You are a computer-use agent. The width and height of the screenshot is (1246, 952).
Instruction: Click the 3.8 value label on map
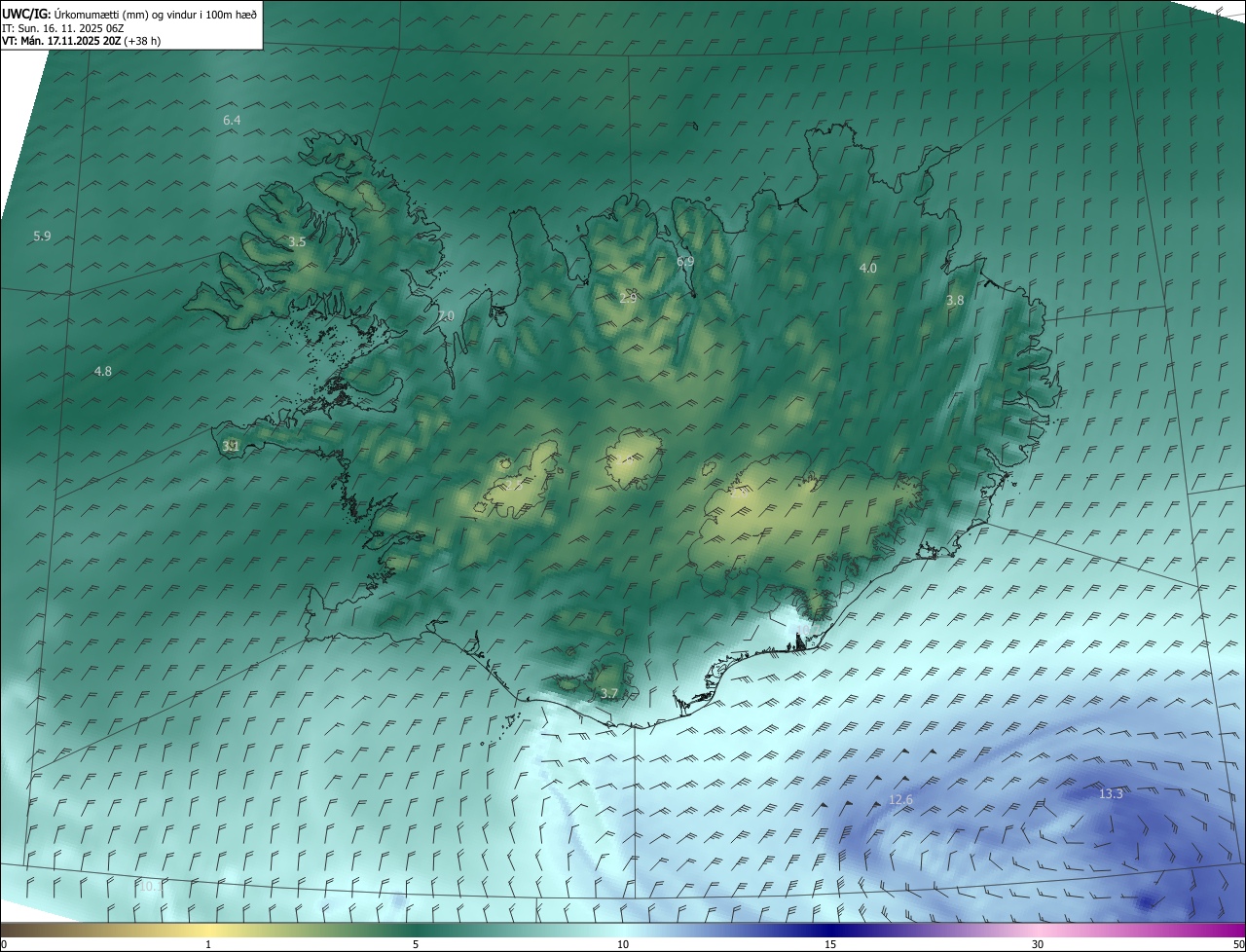coord(955,301)
